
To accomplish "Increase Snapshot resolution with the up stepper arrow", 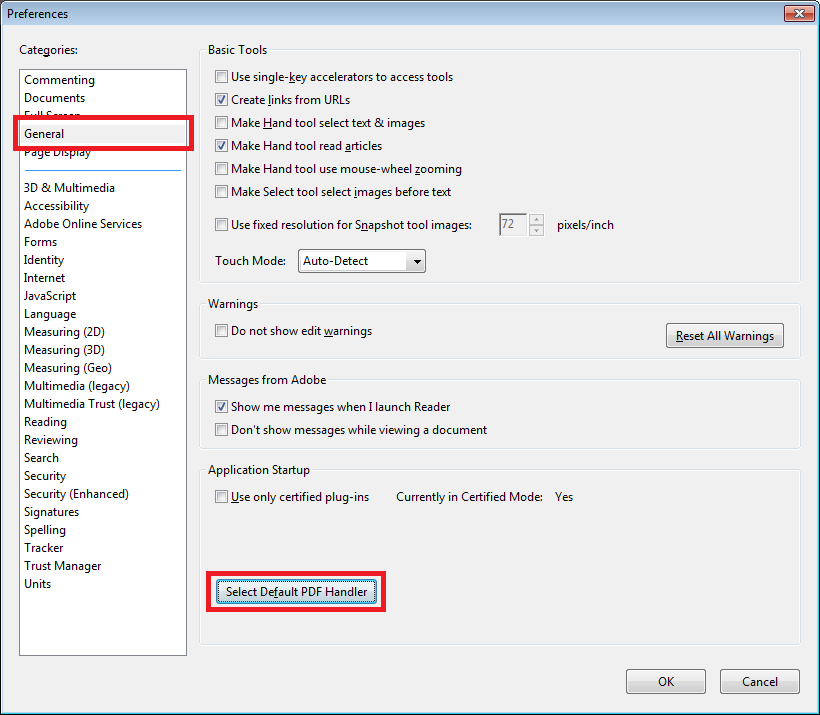I will click(x=536, y=219).
